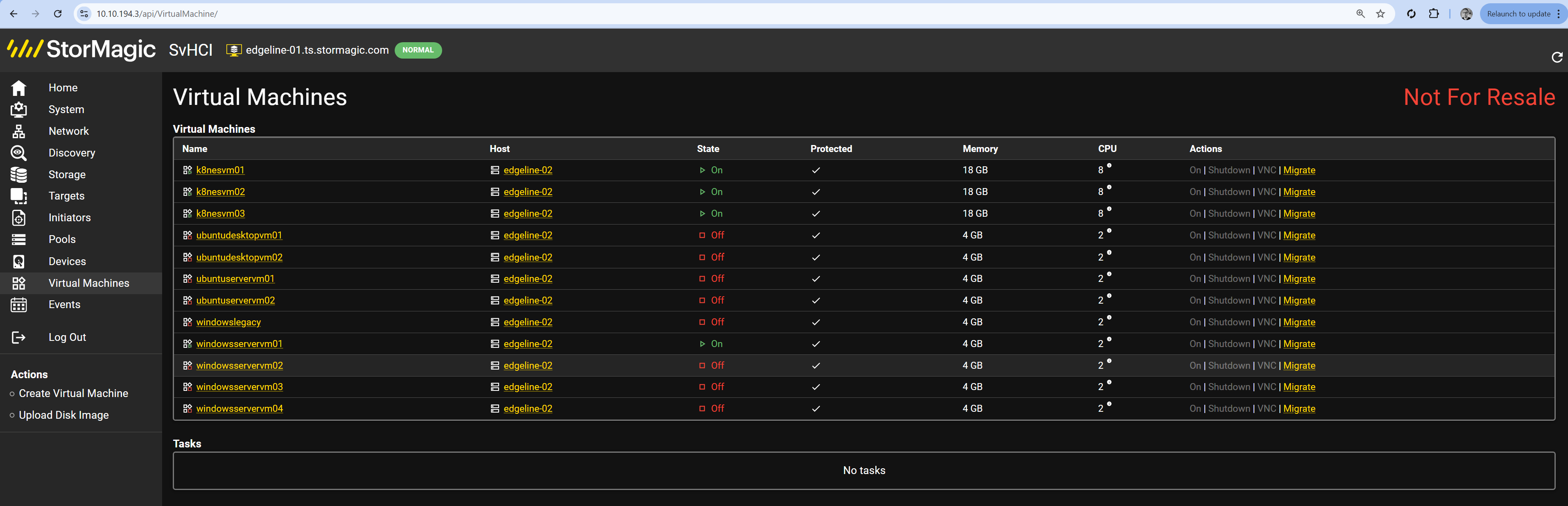Click the NORMAL status badge

pos(418,50)
